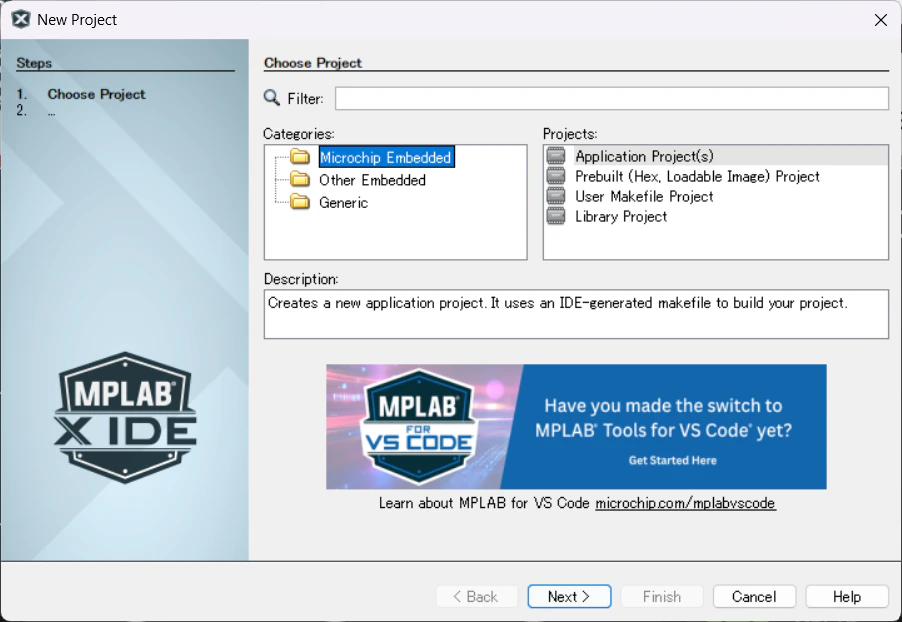Click the Next button

[x=569, y=597]
